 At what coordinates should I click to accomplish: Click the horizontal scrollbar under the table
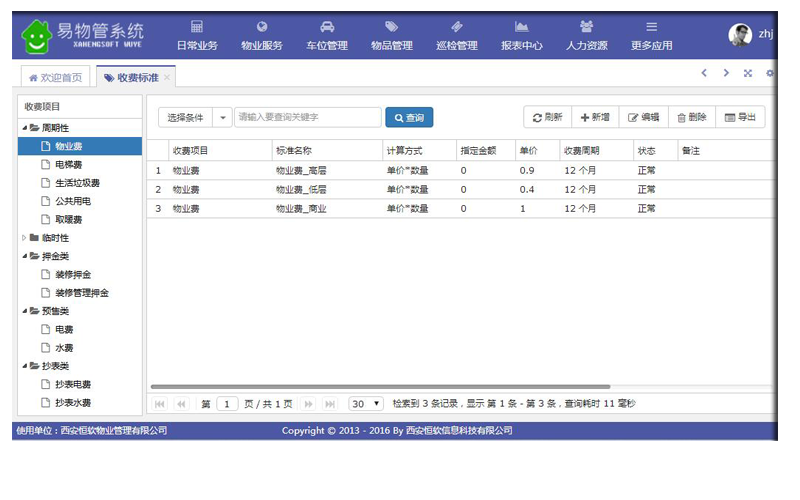[x=380, y=386]
